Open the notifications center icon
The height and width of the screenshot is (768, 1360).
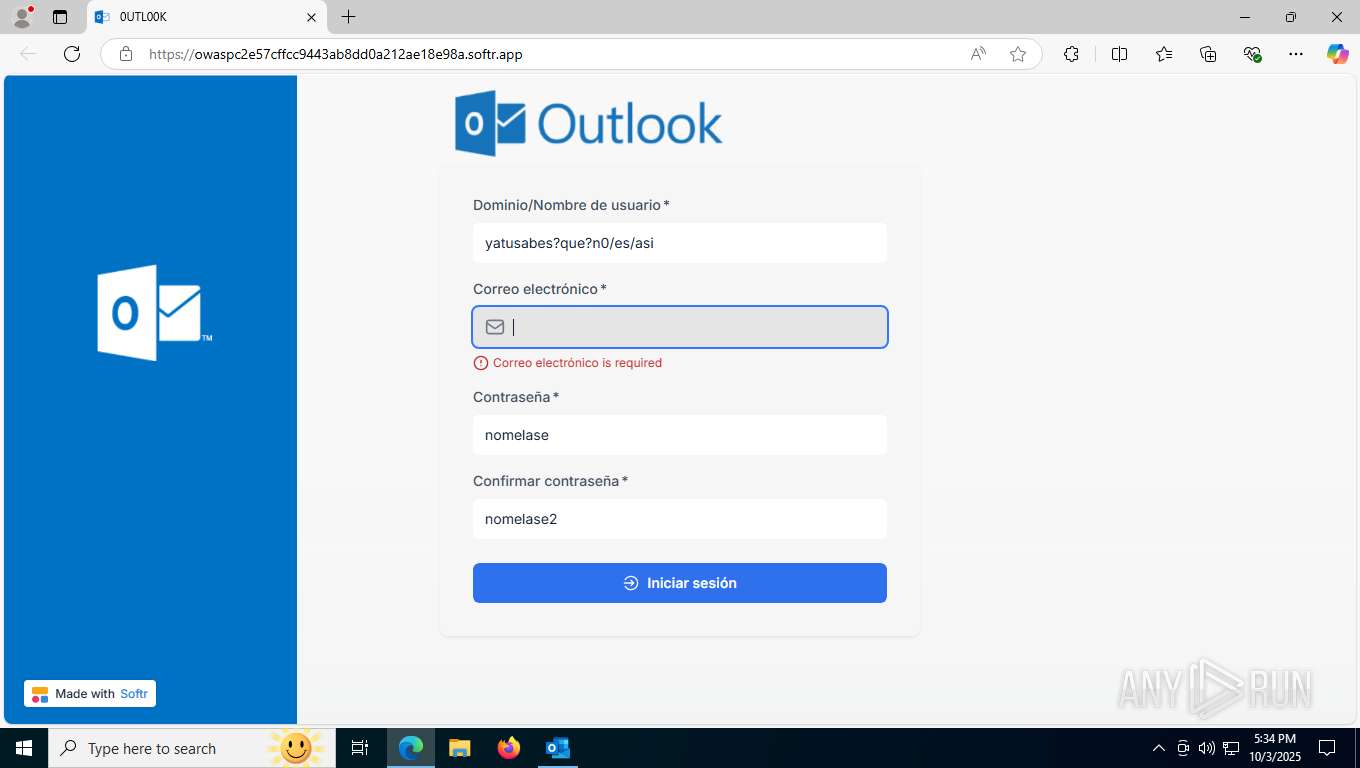1327,748
